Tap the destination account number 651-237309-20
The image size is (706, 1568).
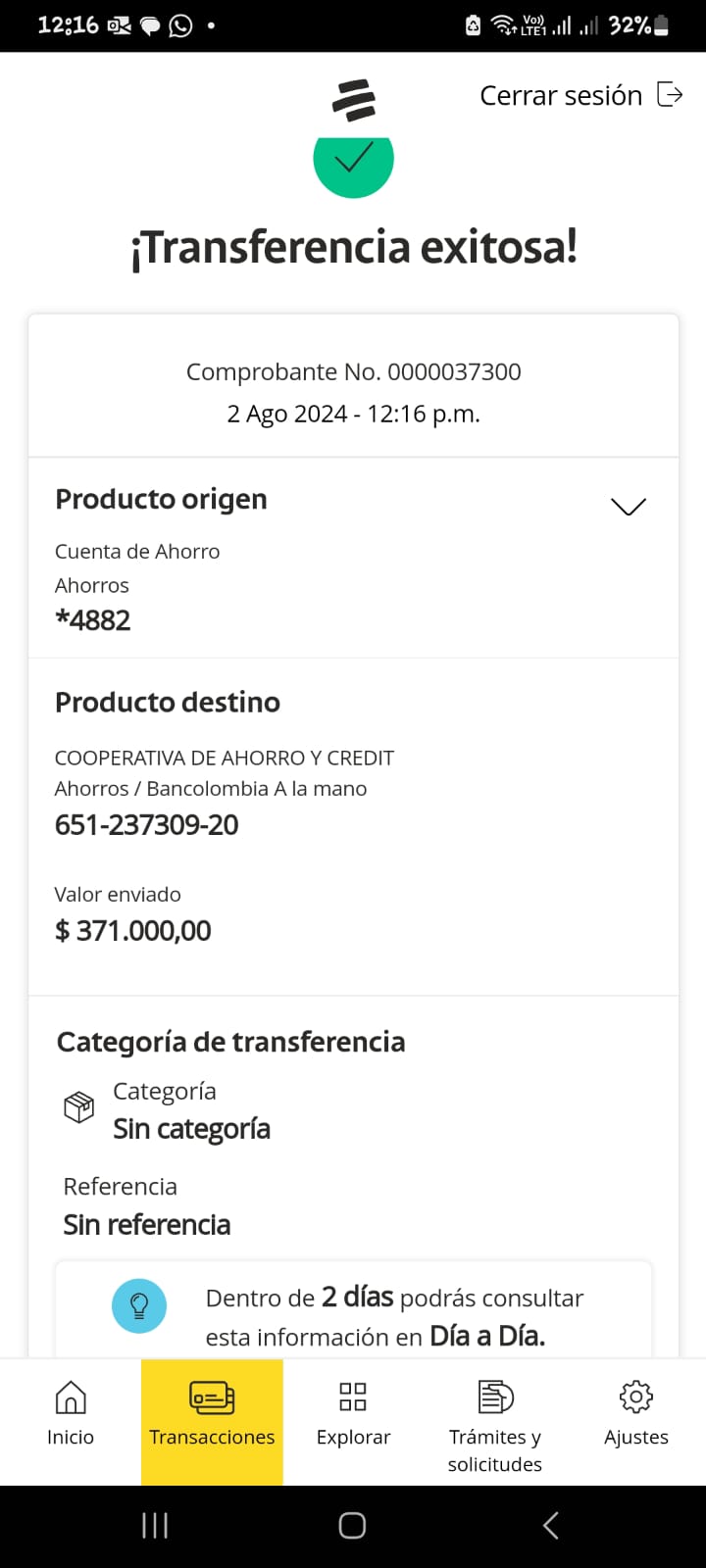pos(147,825)
